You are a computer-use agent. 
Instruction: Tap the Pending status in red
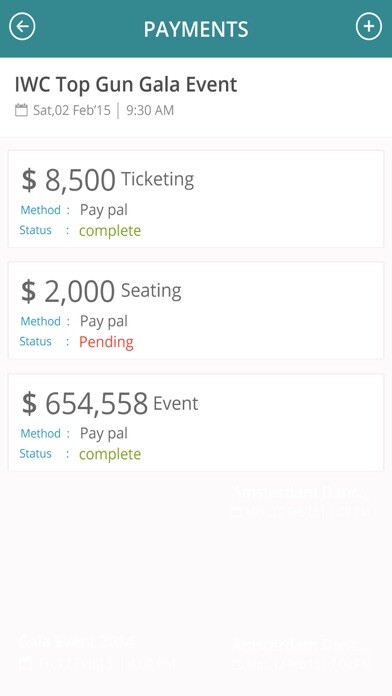(106, 342)
